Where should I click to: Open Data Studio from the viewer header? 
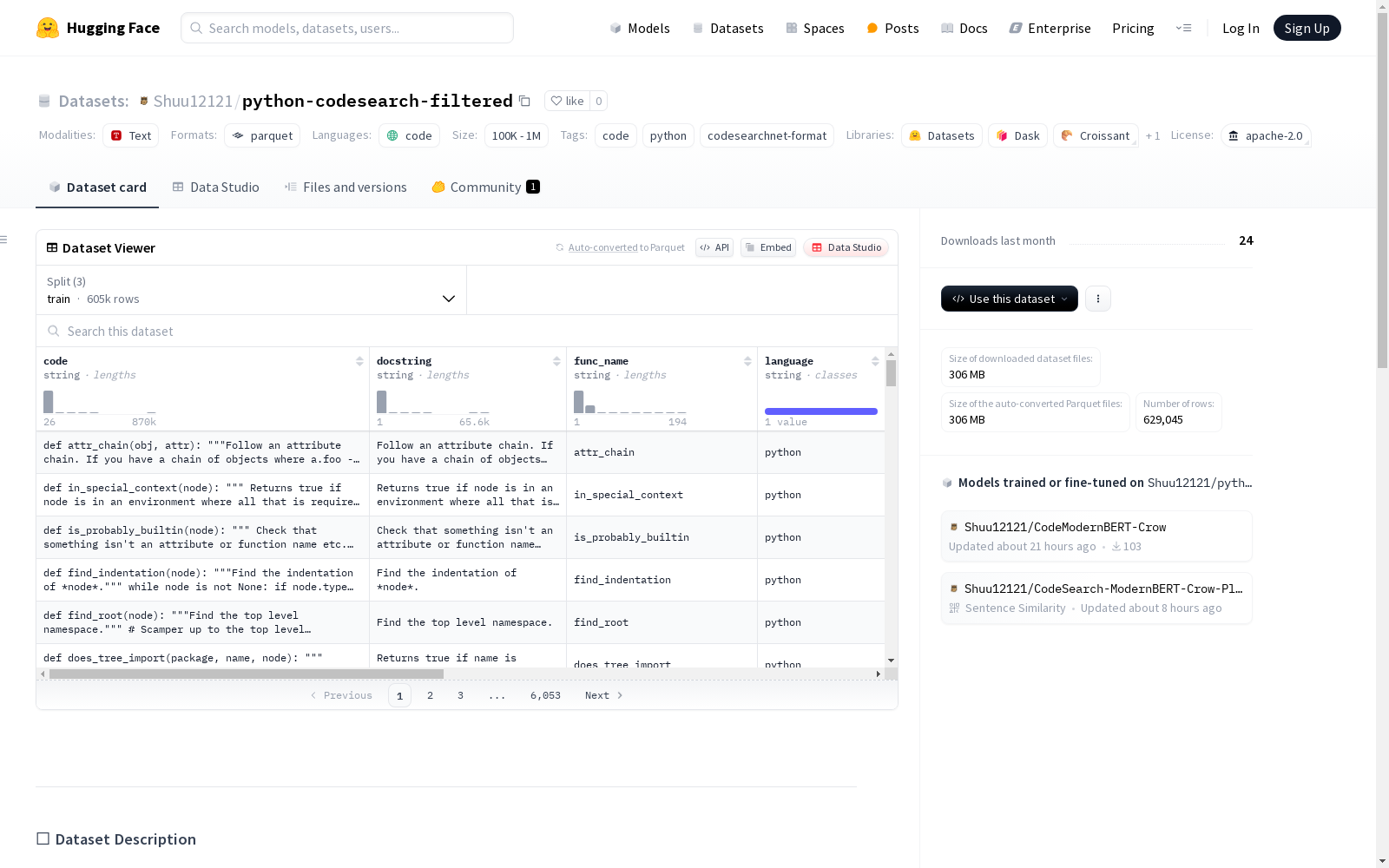coord(846,247)
